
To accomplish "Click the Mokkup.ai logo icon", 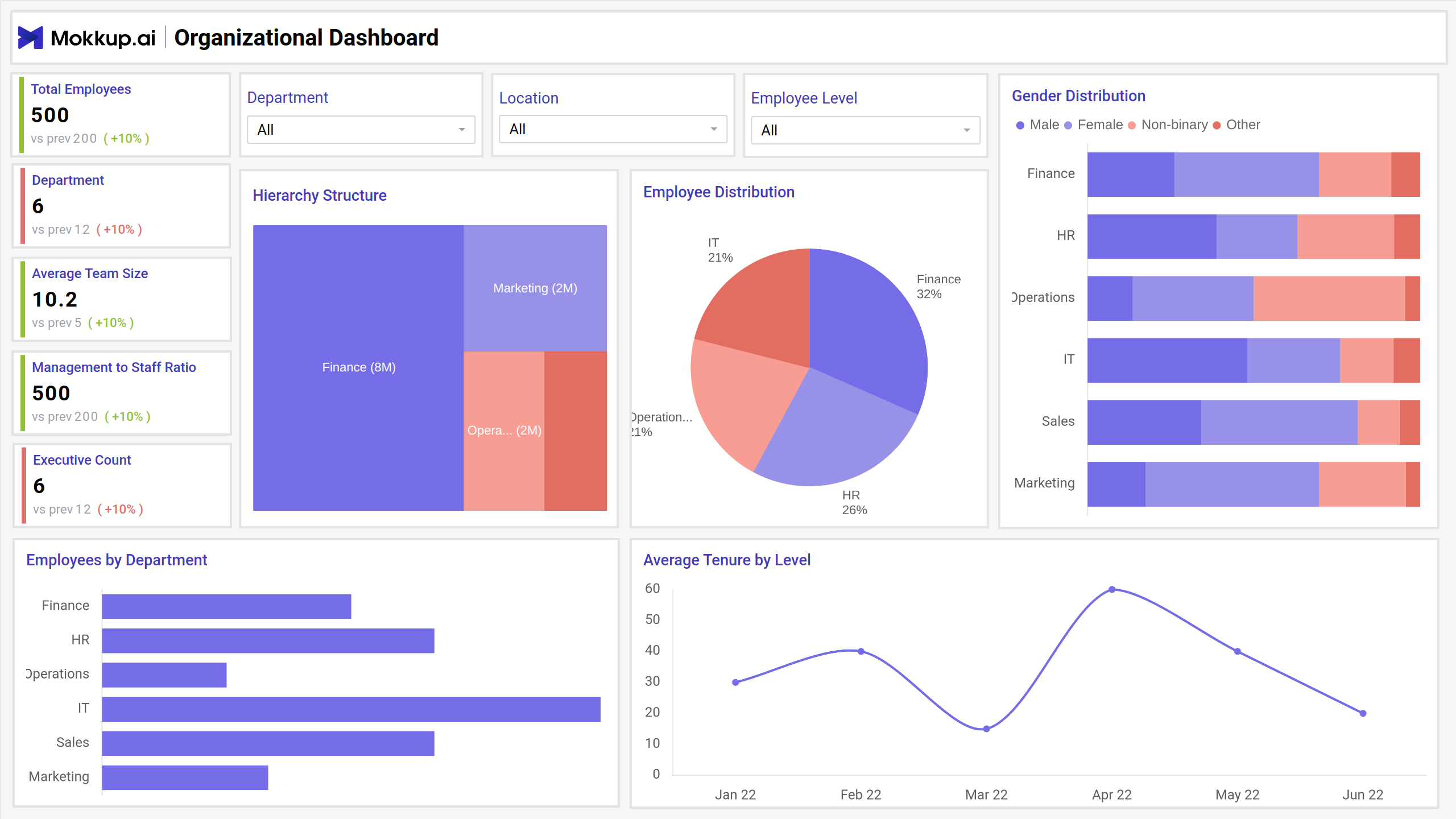I will click(x=31, y=38).
